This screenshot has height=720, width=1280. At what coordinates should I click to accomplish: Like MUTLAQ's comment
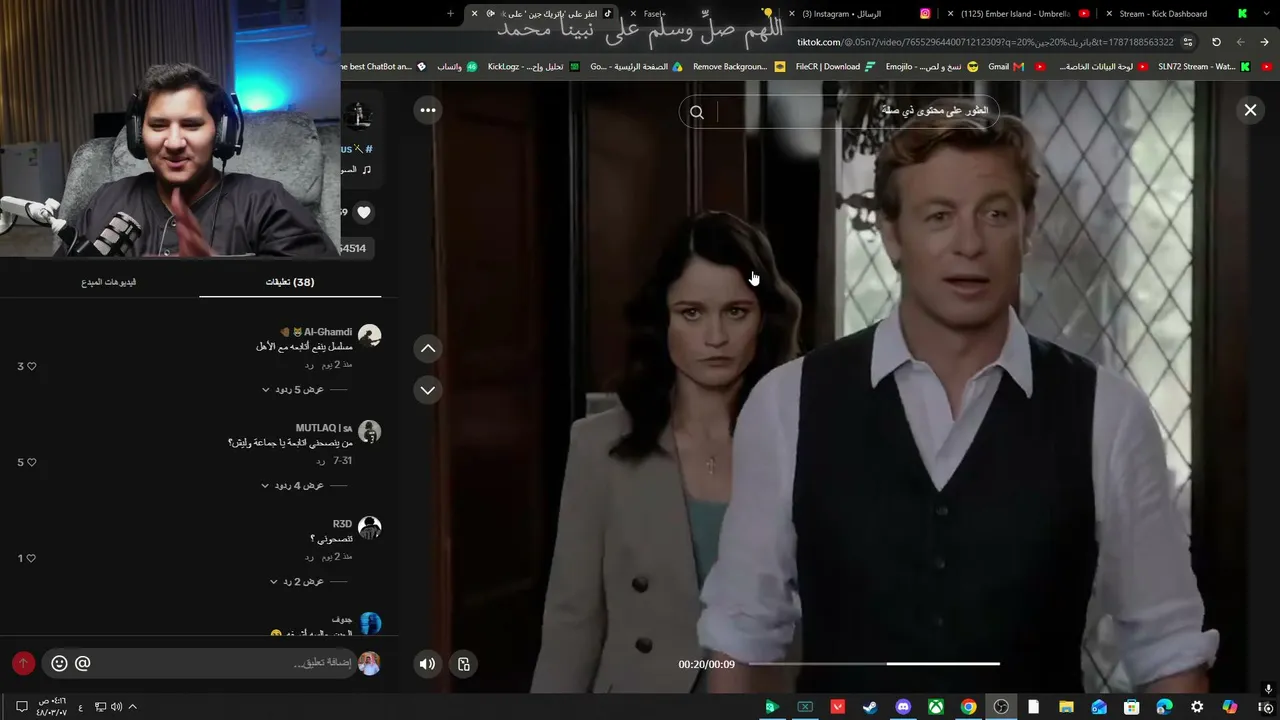[x=31, y=463]
